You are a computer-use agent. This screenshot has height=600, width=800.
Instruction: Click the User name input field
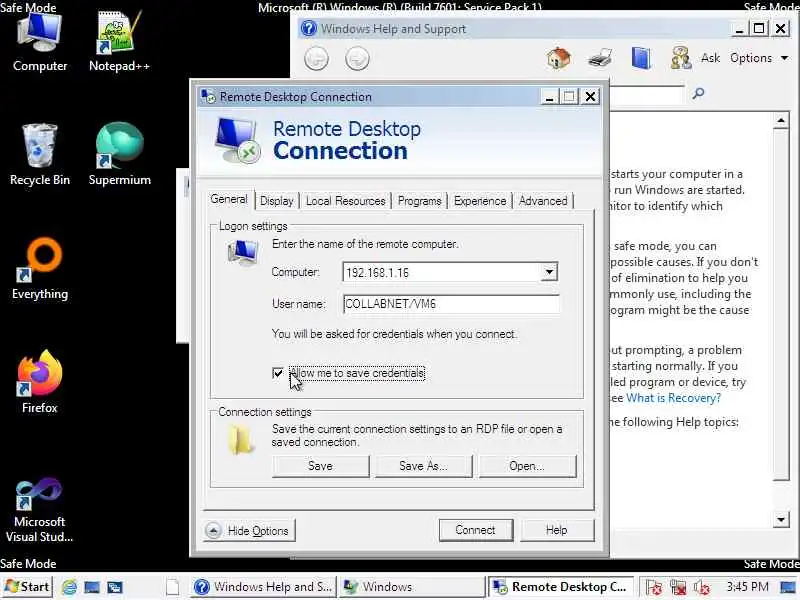tap(451, 304)
